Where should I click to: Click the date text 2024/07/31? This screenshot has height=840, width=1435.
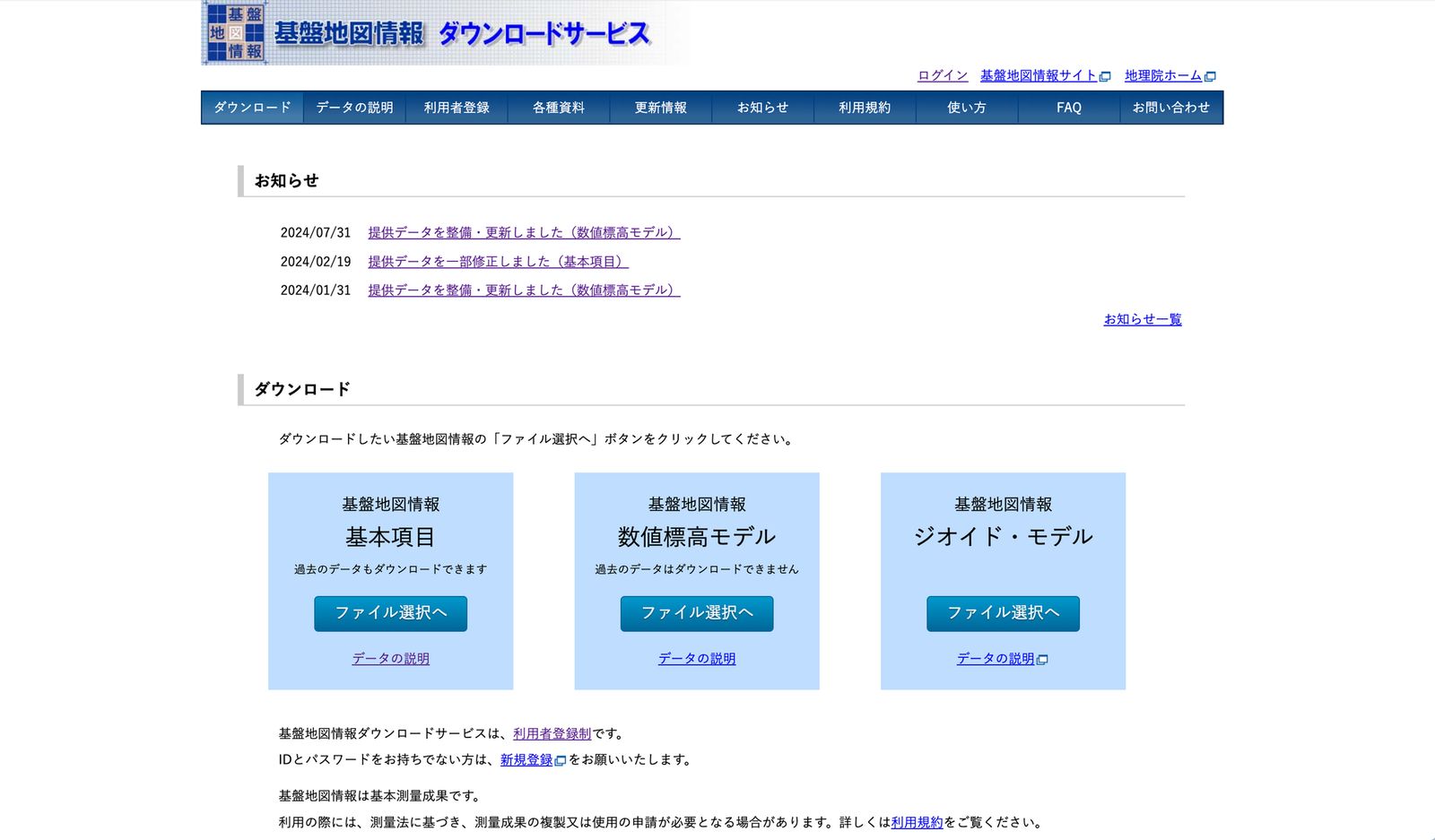(316, 232)
